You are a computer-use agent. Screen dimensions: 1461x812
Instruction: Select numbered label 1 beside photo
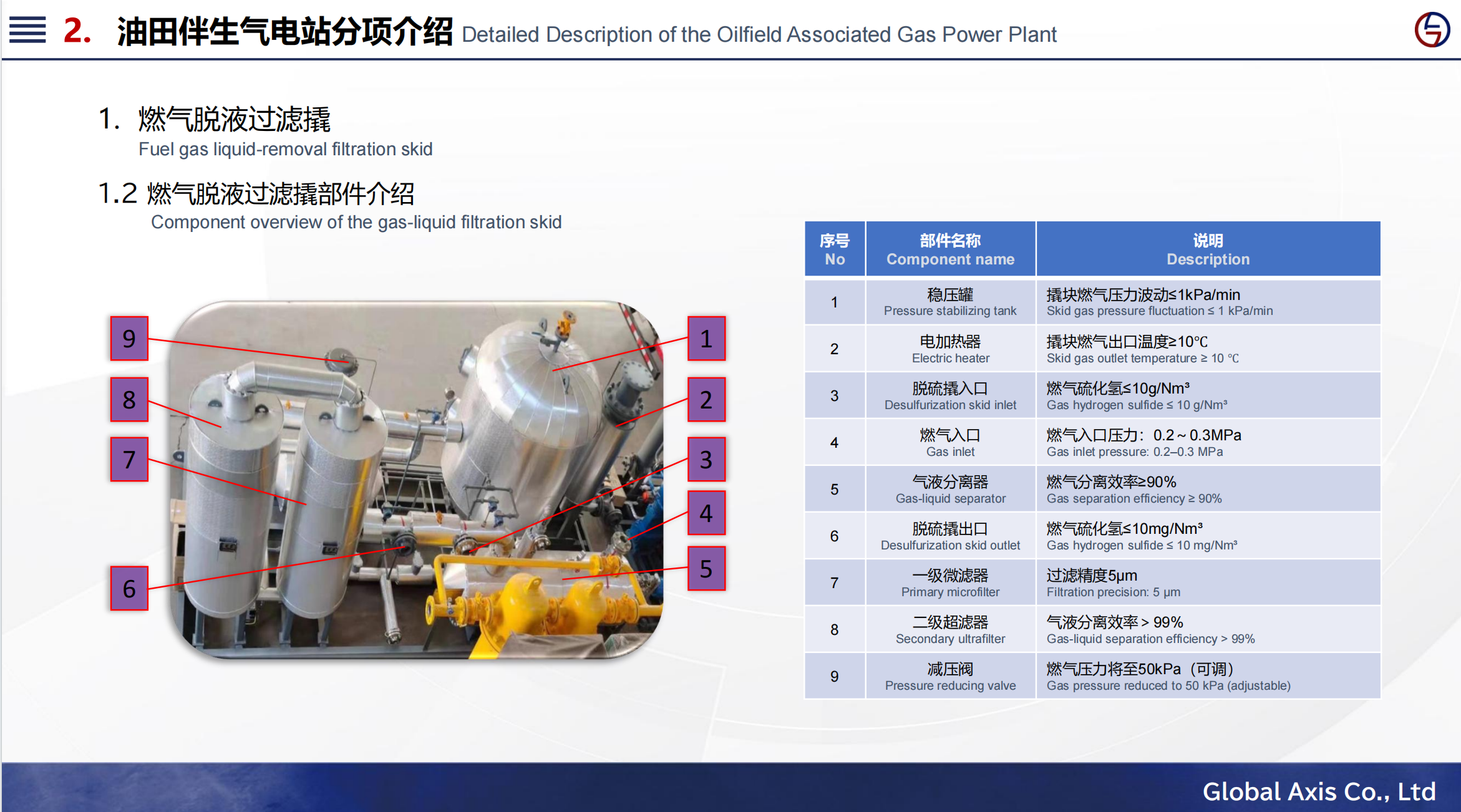(706, 339)
